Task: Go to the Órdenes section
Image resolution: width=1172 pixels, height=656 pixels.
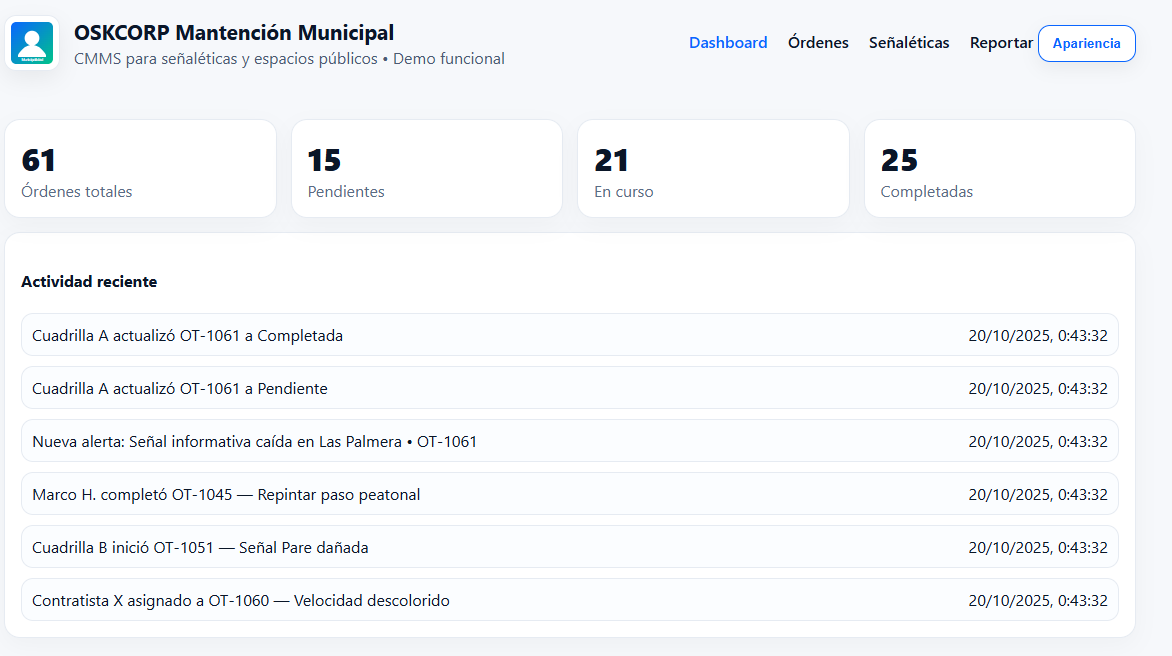Action: click(818, 43)
